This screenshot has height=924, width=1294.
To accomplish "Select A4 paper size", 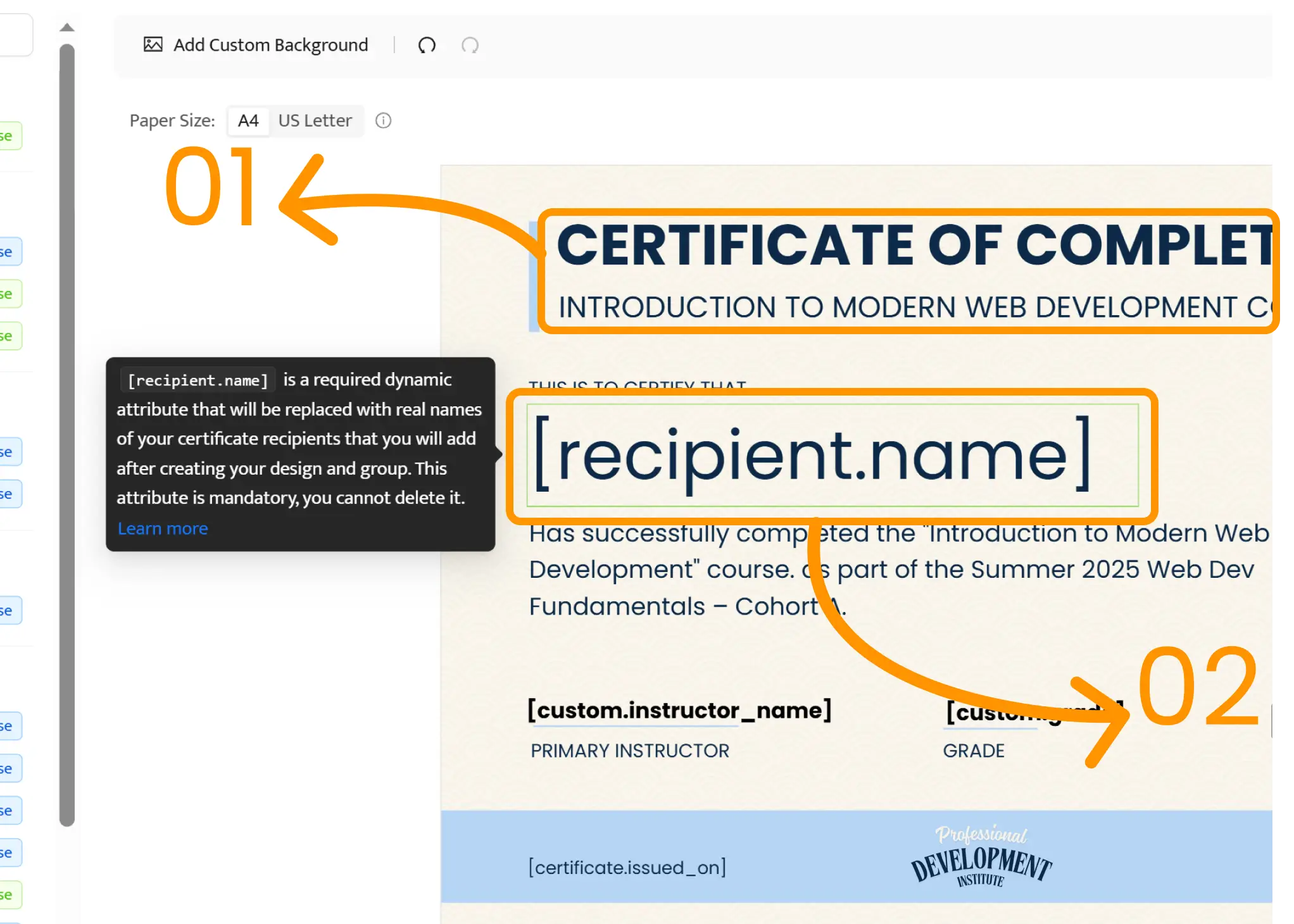I will tap(248, 120).
